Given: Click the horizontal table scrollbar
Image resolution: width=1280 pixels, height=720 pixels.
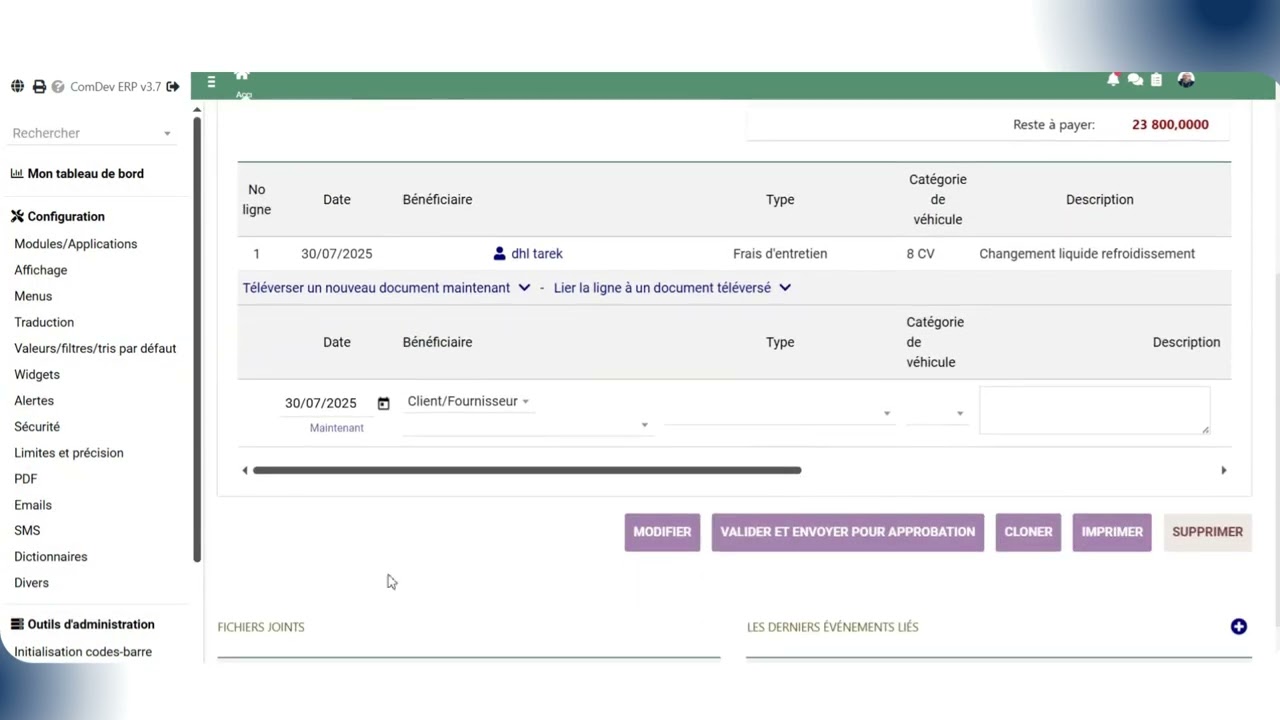Looking at the screenshot, I should (527, 470).
